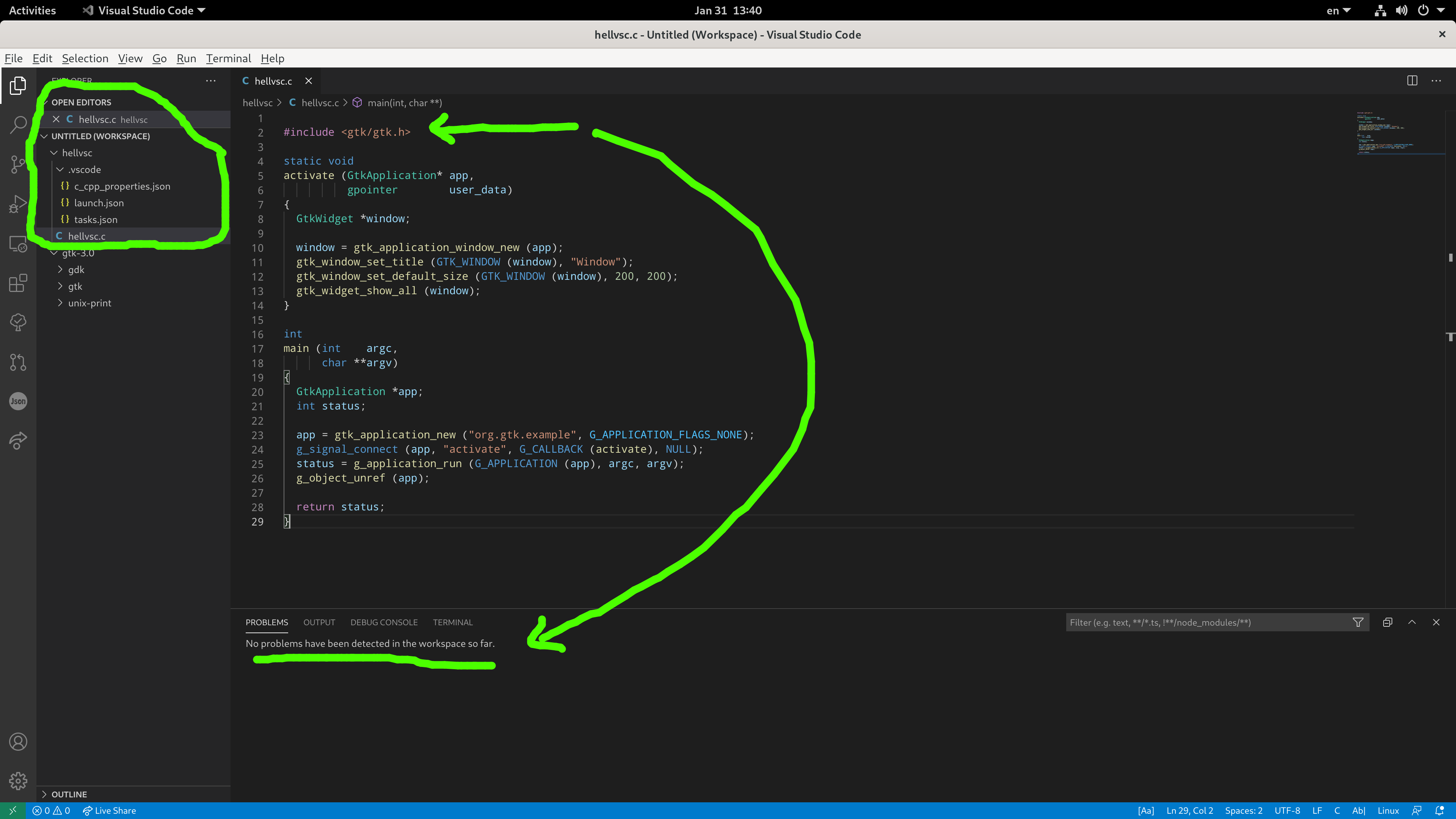This screenshot has height=819, width=1456.
Task: Click inside the Problems filter field
Action: pyautogui.click(x=1187, y=622)
